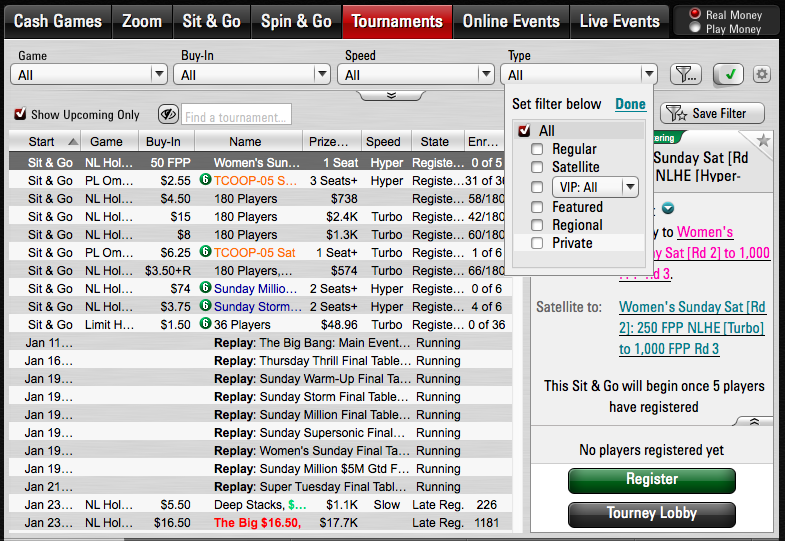Enable the Private type checkbox
785x541 pixels.
tap(537, 243)
